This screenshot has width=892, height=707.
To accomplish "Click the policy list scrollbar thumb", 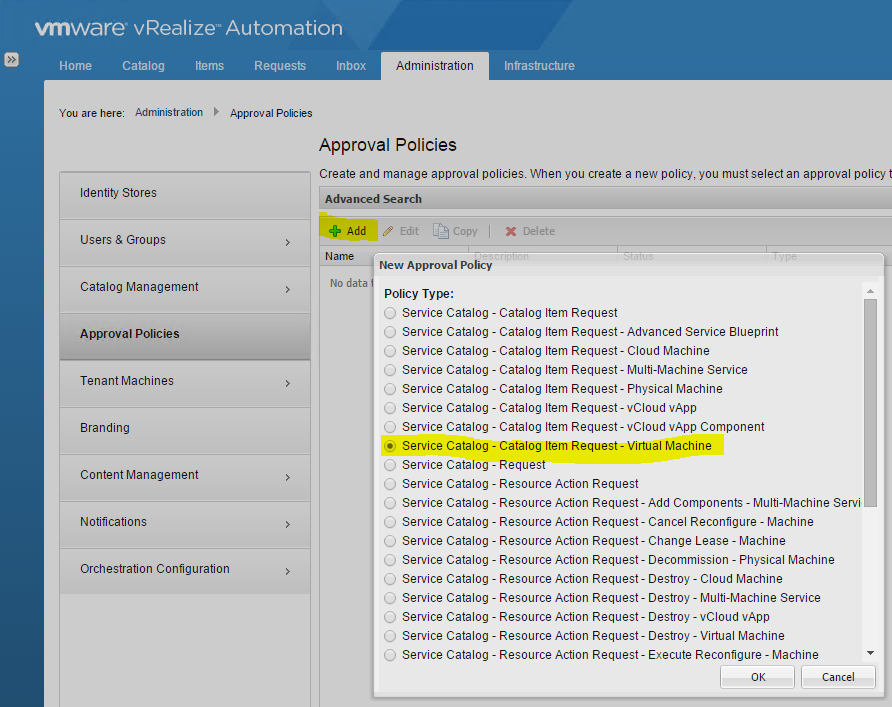I will (870, 402).
